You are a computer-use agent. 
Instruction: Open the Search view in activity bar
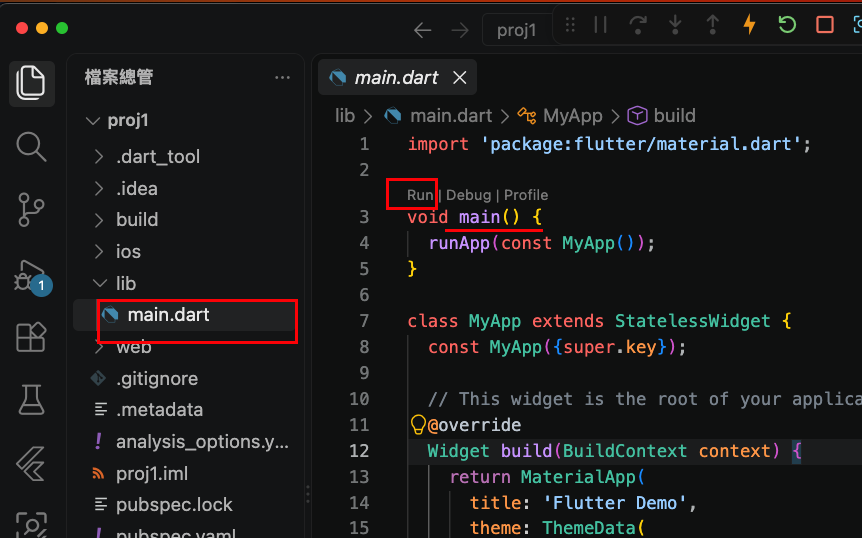click(31, 147)
